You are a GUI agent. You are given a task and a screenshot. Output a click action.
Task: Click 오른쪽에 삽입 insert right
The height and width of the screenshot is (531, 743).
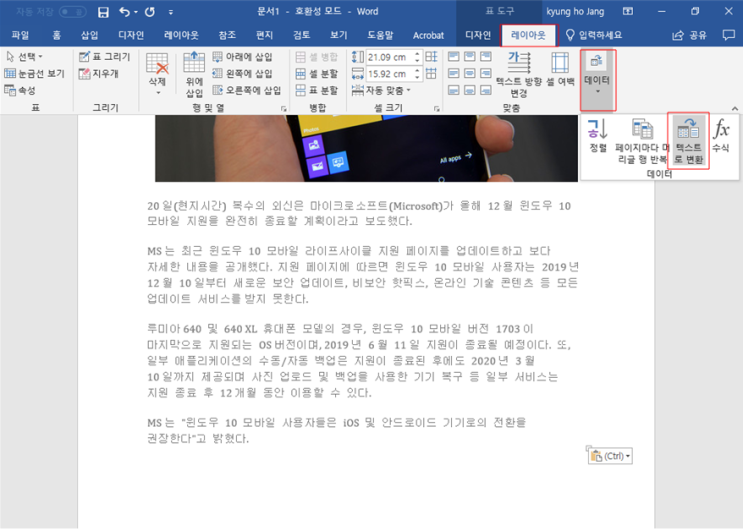click(x=247, y=90)
